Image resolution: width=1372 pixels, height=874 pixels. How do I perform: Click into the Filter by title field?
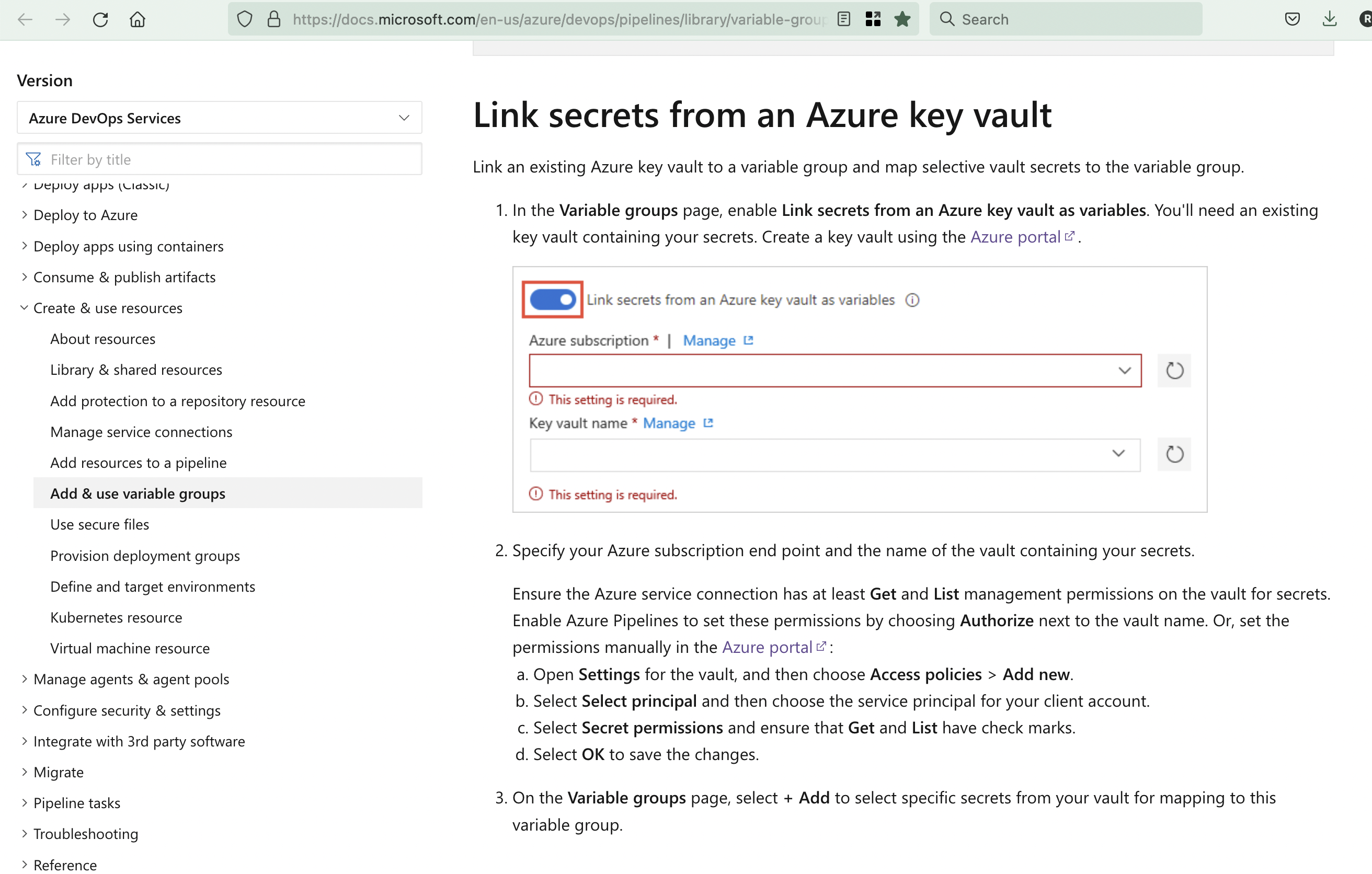click(220, 159)
